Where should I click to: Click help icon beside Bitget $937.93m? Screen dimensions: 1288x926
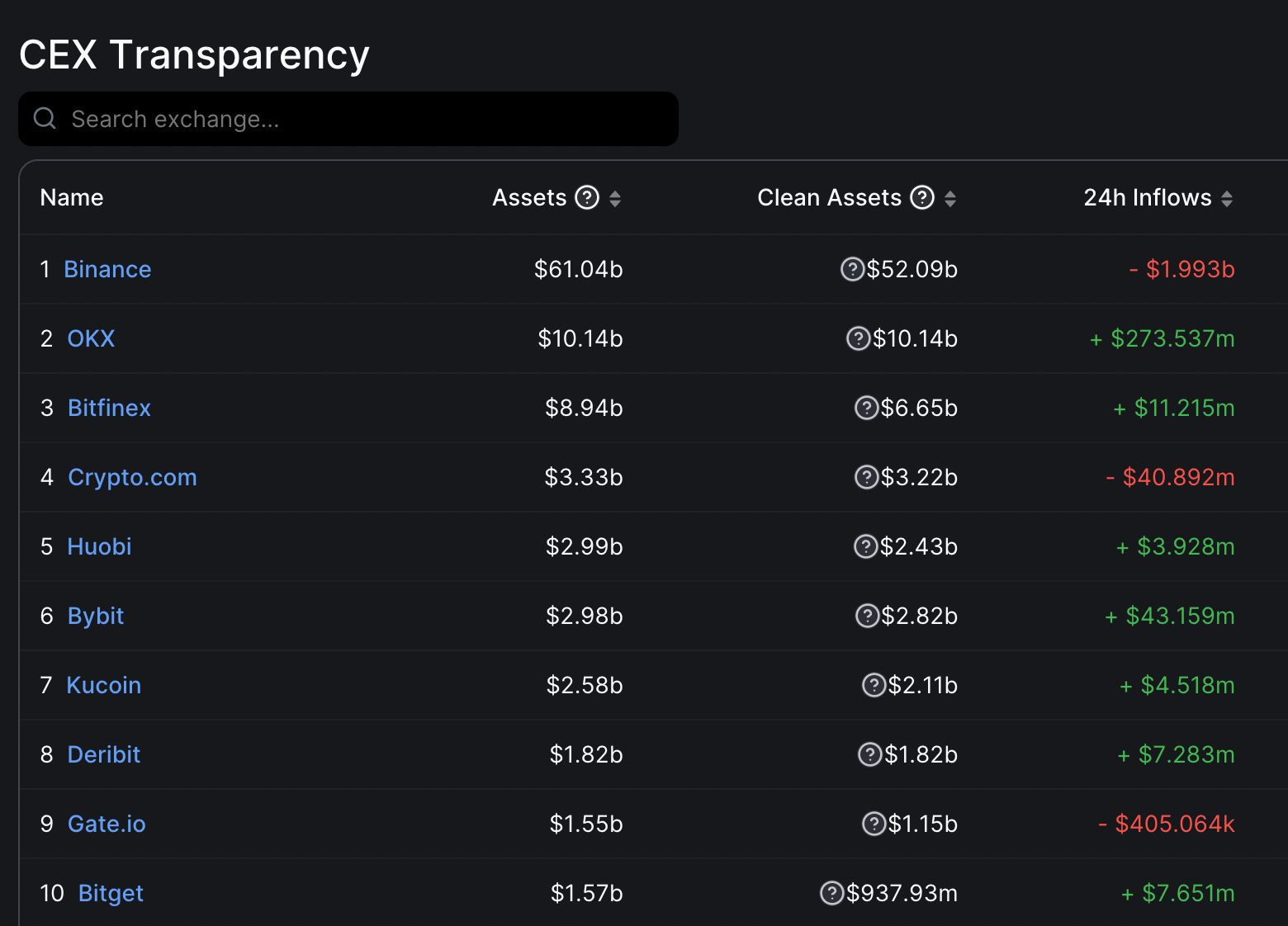click(831, 893)
